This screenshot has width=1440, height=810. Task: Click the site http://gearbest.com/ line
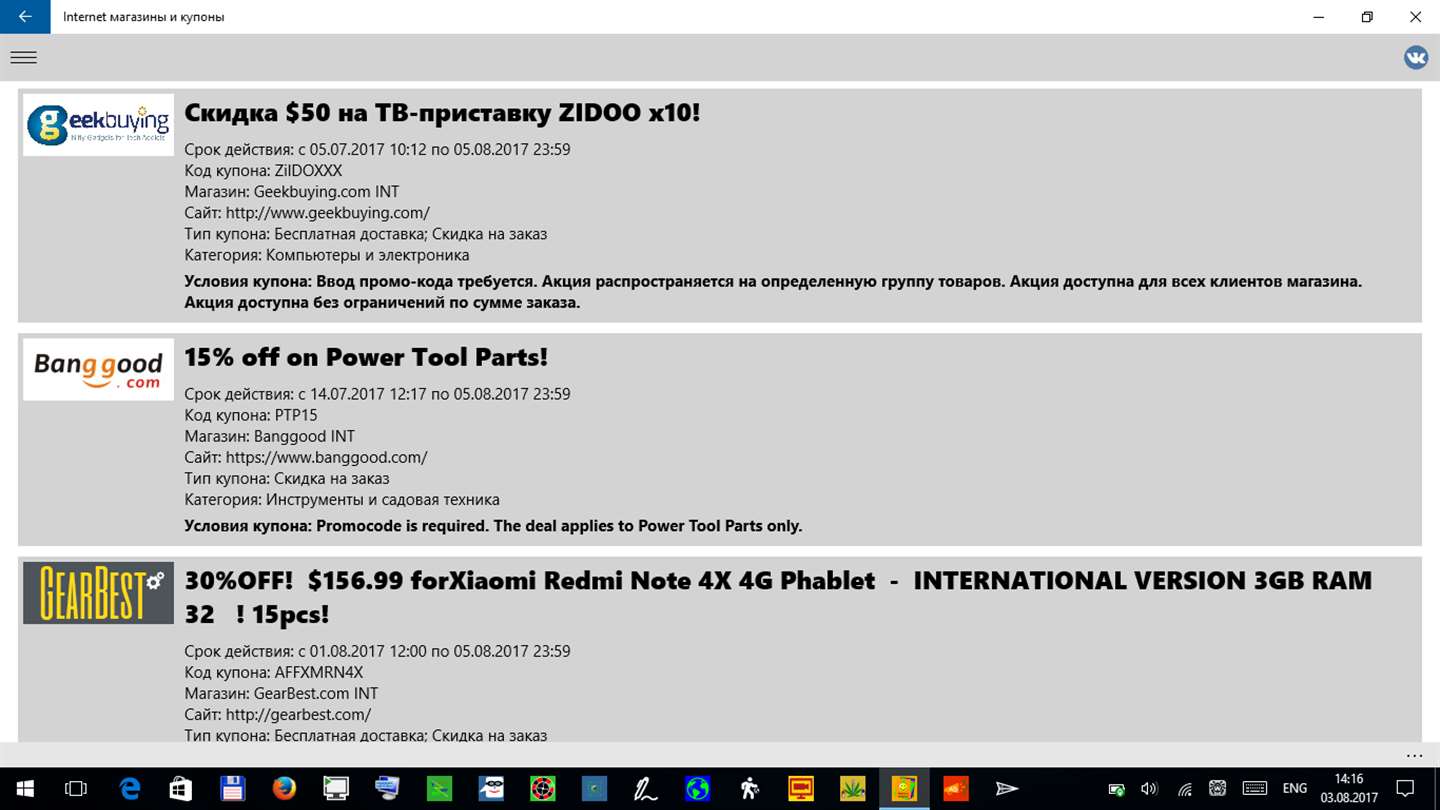(278, 714)
